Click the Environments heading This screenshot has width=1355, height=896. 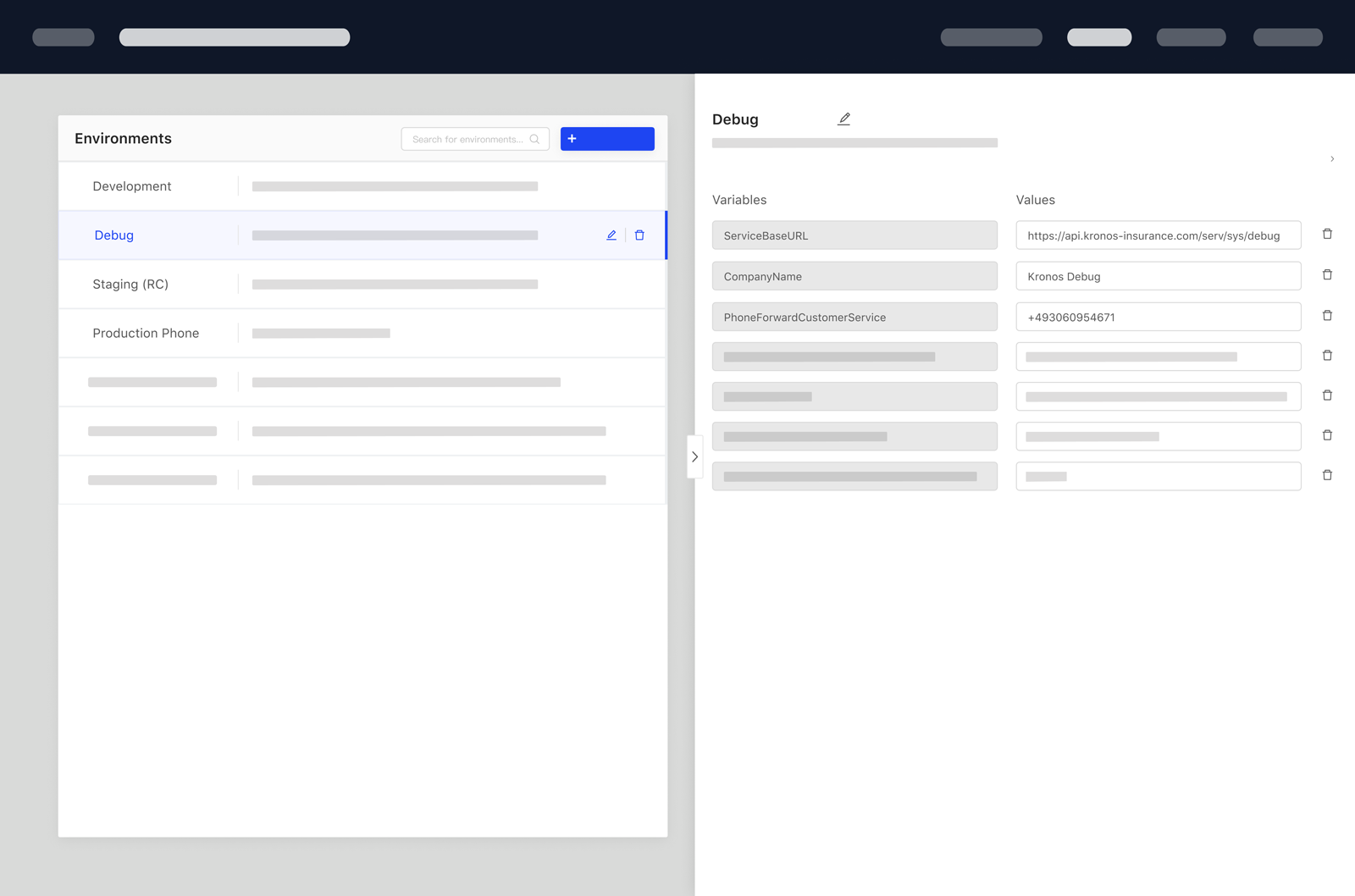pos(123,139)
